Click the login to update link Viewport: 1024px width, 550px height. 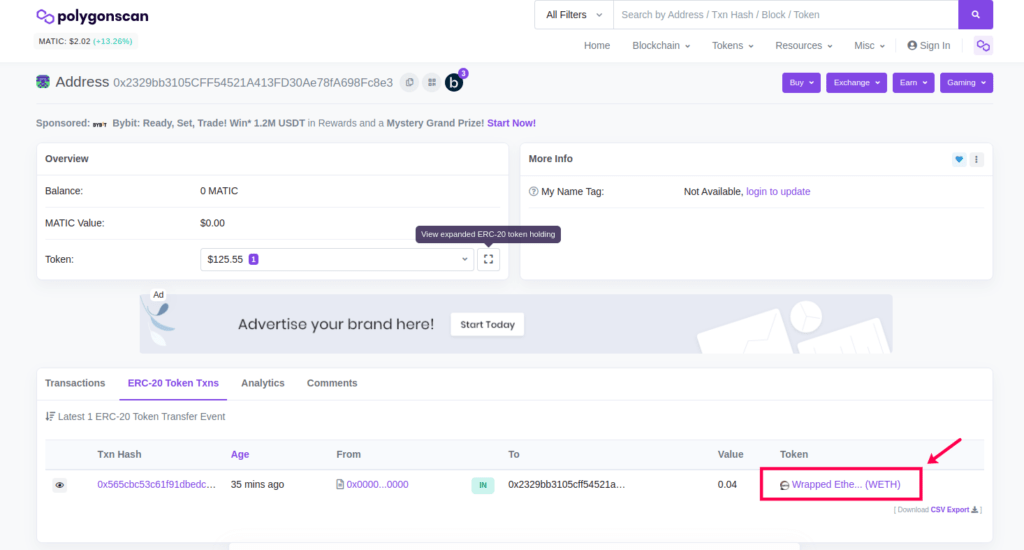click(778, 191)
